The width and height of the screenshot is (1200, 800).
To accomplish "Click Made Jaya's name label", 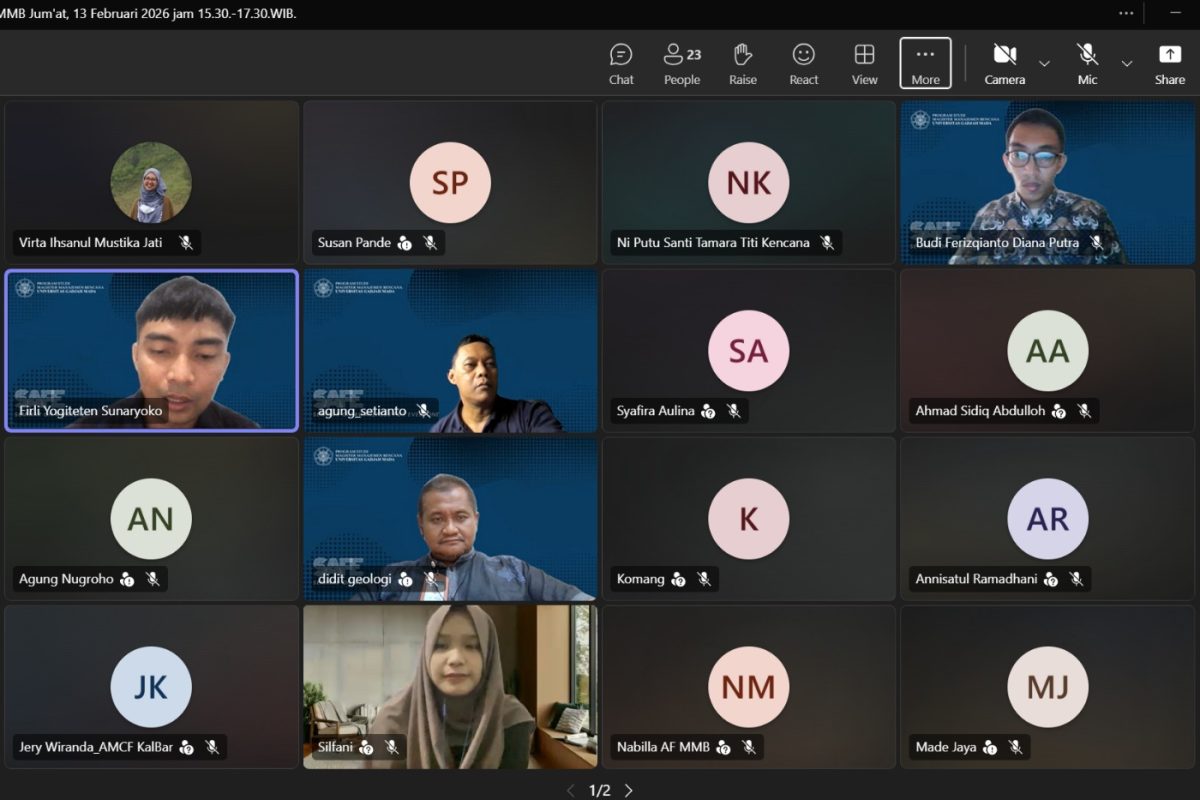I will click(946, 747).
